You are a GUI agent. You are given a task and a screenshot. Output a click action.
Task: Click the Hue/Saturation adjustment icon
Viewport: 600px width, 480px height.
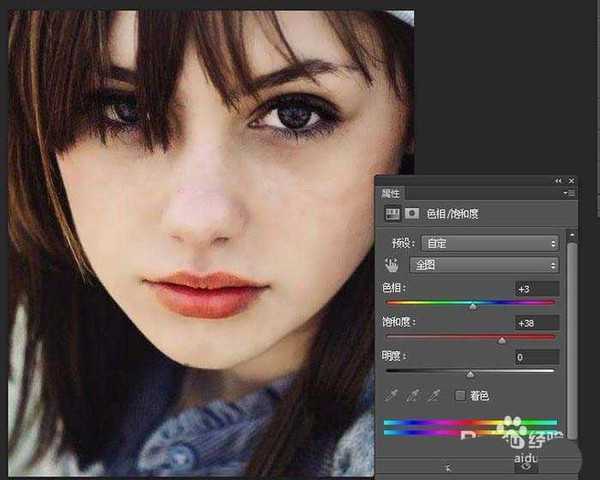392,213
